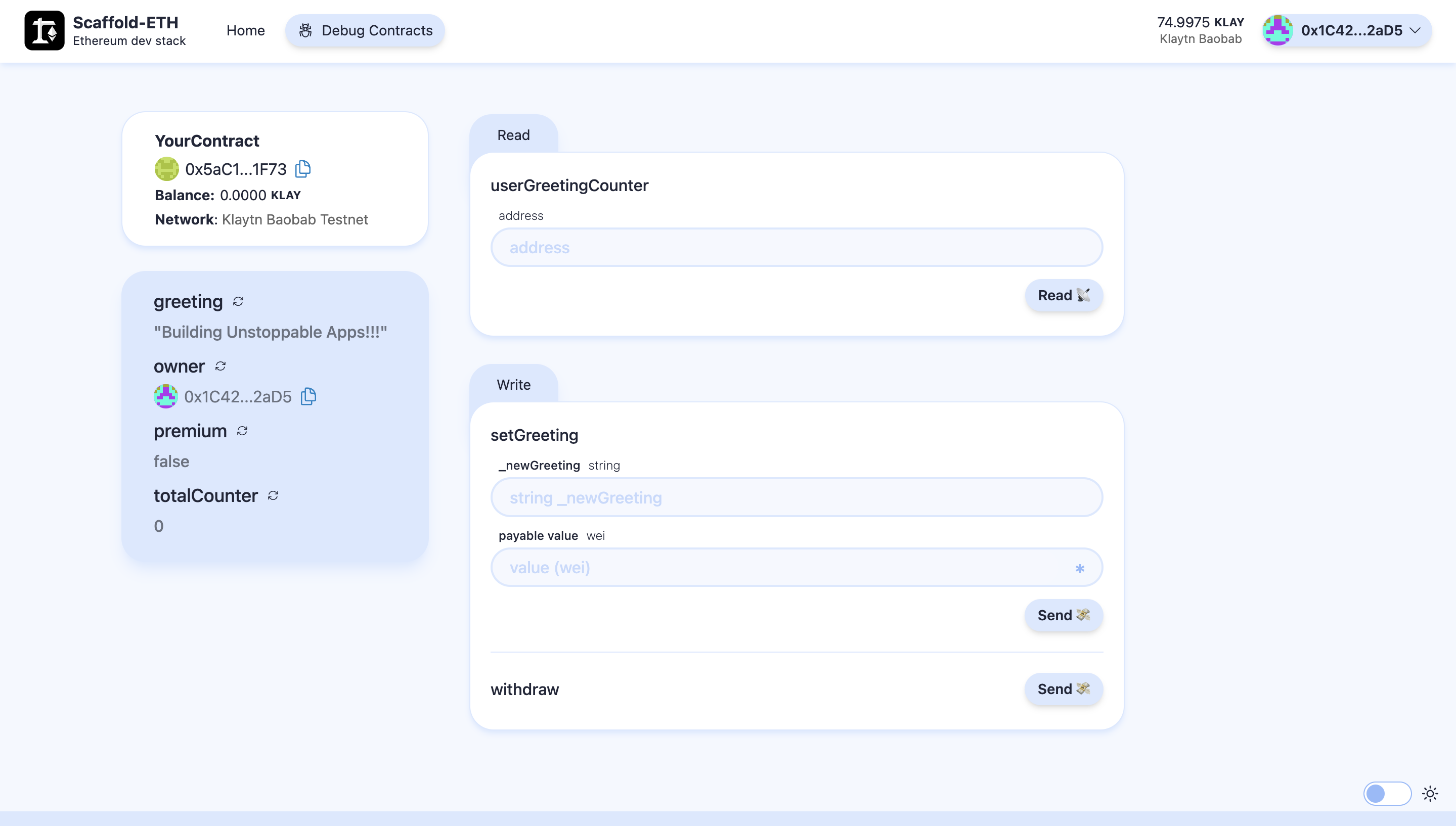Open the wallet account dropdown 0x1C42...2aD5

pyautogui.click(x=1346, y=31)
